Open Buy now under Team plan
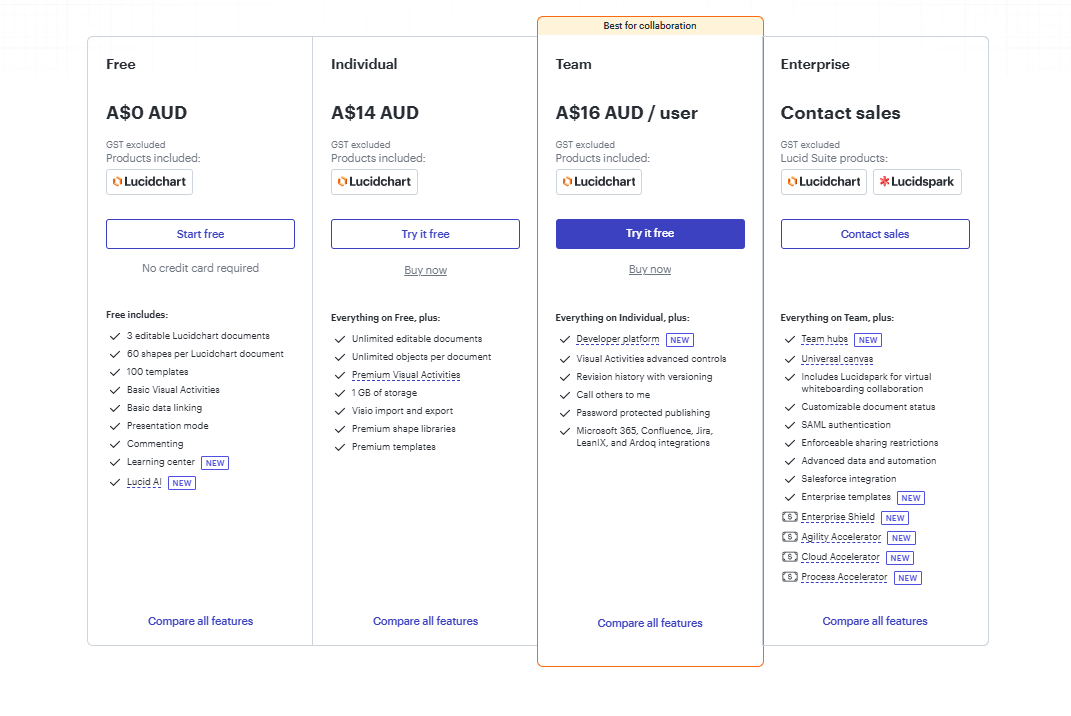 pos(650,269)
